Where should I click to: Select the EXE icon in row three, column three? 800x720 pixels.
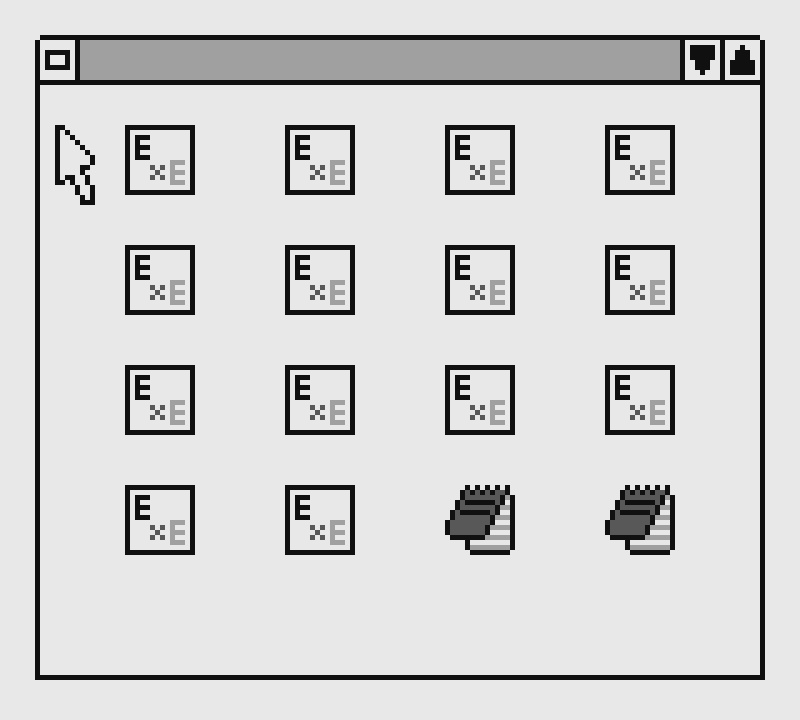[480, 400]
